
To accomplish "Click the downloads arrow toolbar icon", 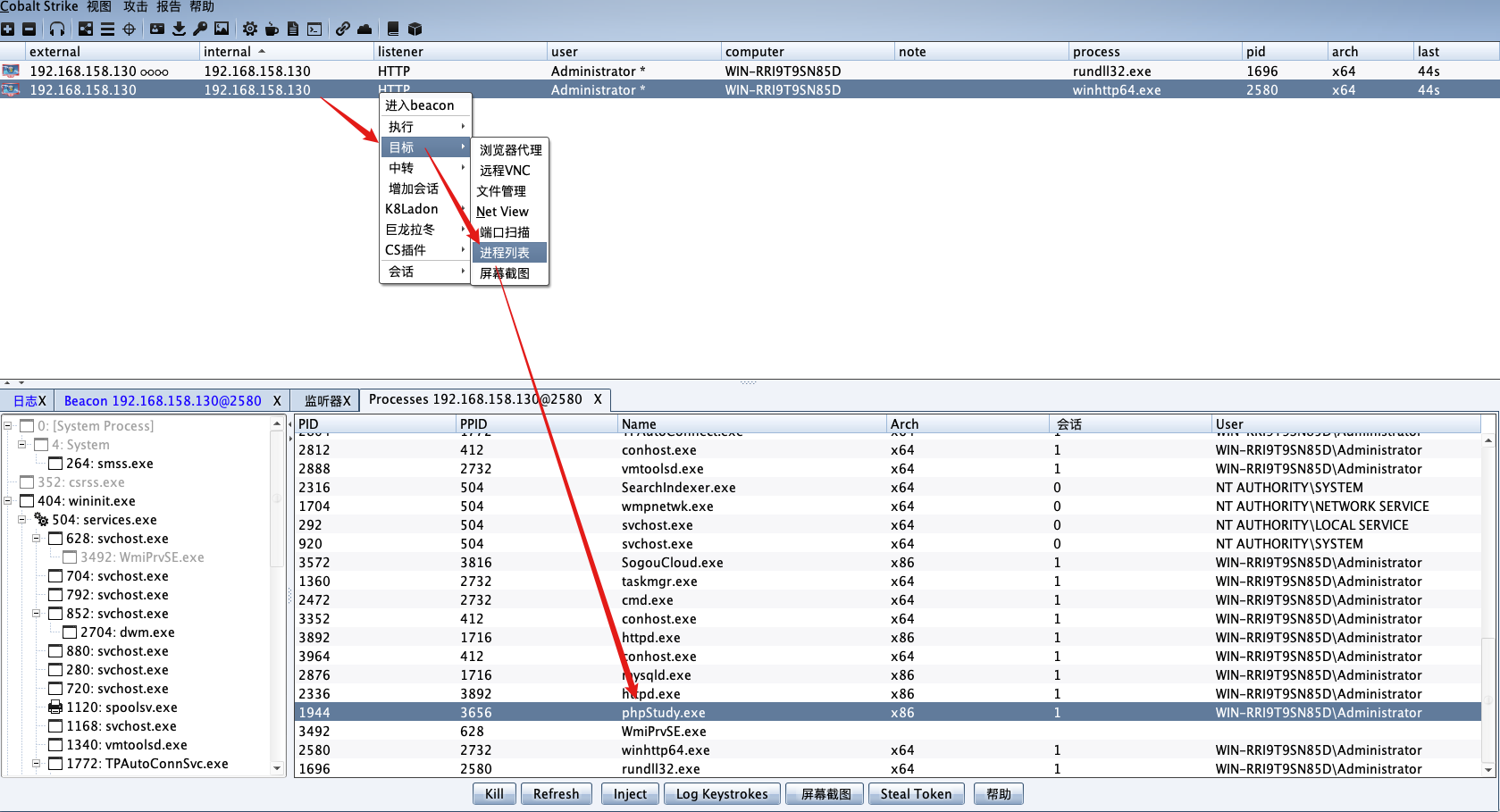I will point(179,29).
